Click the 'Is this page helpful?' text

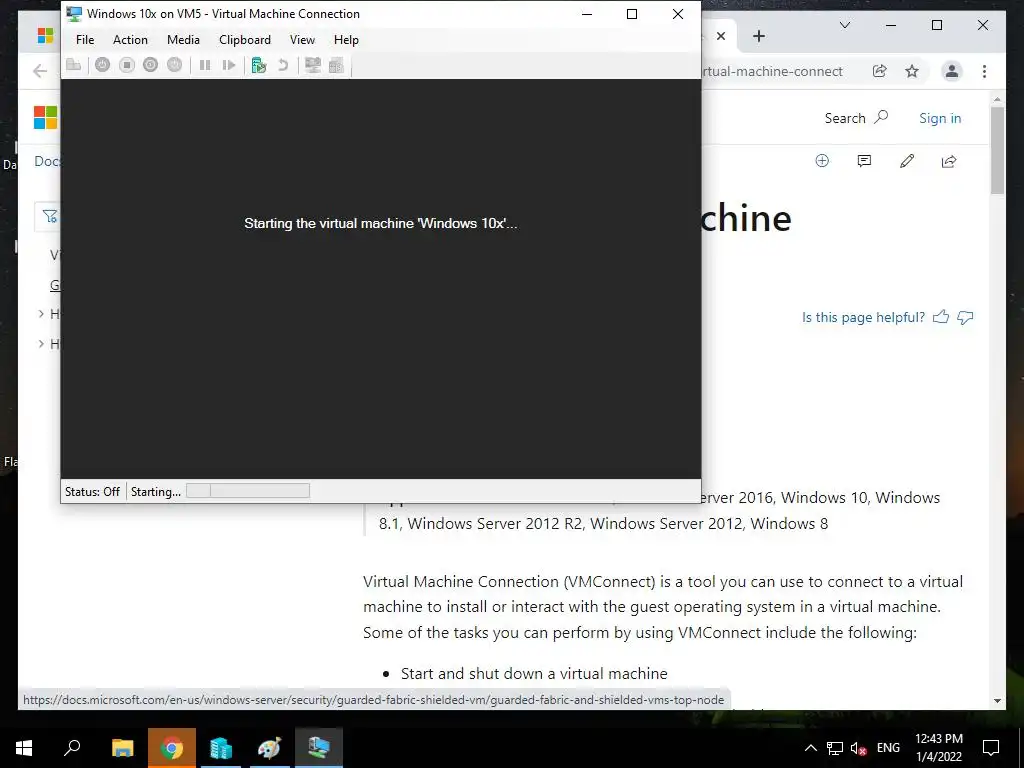pos(863,317)
